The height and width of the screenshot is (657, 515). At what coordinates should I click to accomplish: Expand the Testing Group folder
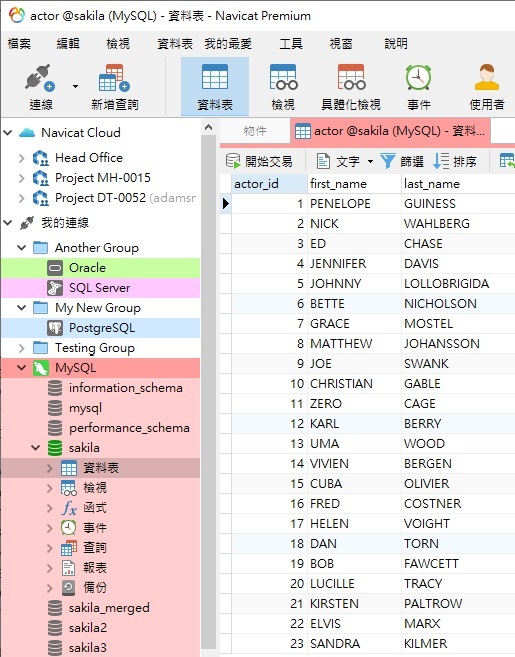(22, 348)
